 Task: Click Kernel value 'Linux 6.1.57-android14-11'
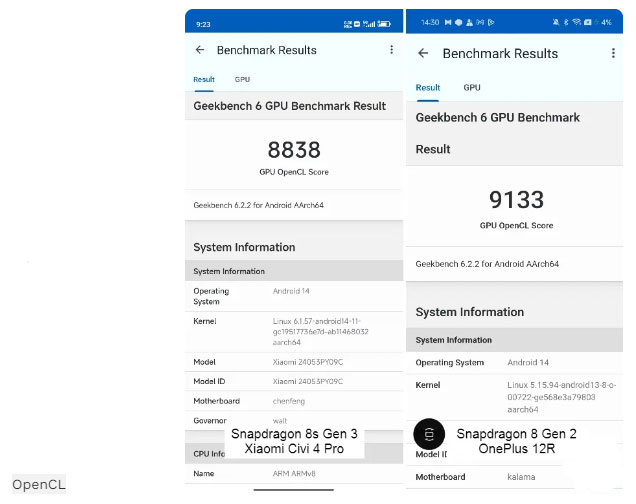(x=320, y=332)
